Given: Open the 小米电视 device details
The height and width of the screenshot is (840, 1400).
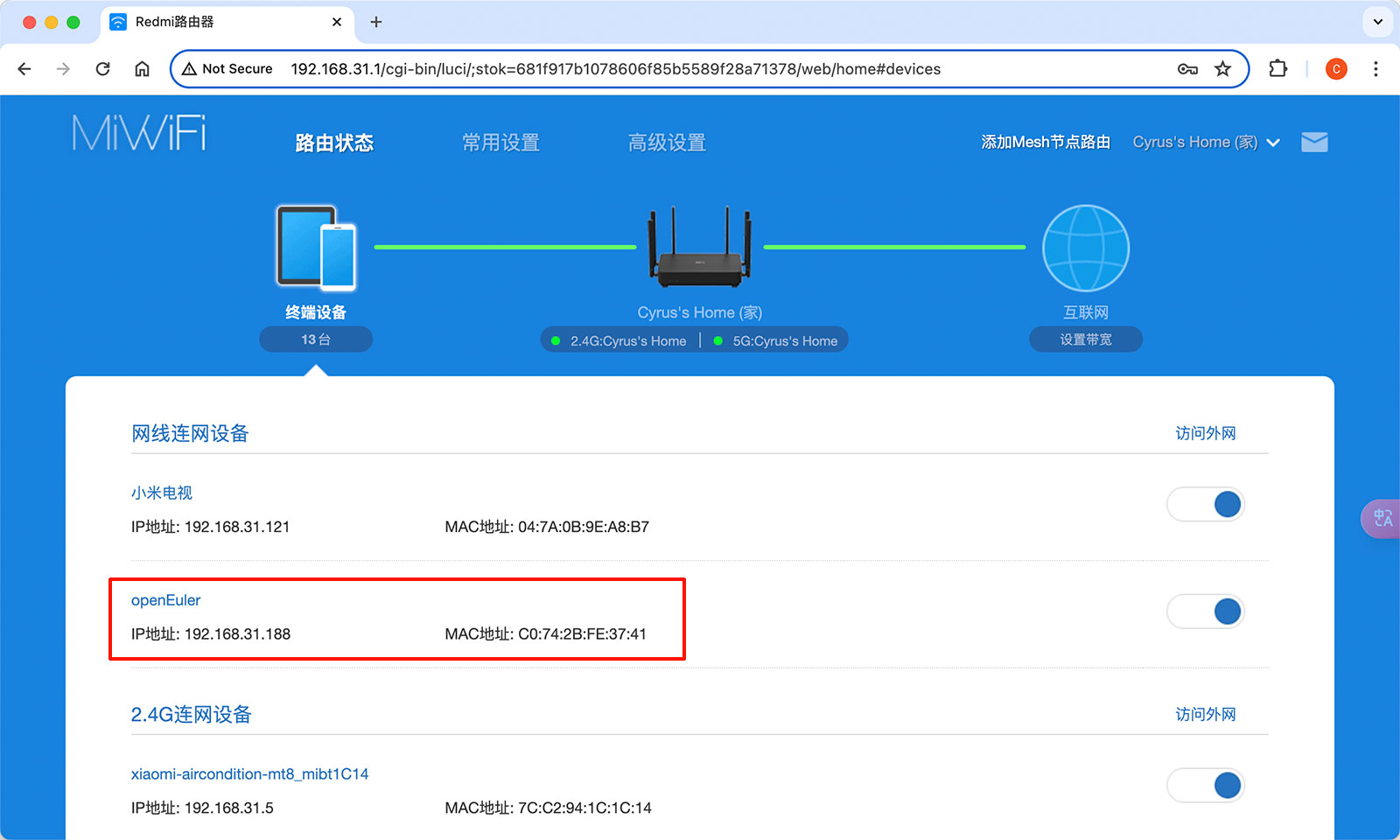Looking at the screenshot, I should click(x=162, y=493).
